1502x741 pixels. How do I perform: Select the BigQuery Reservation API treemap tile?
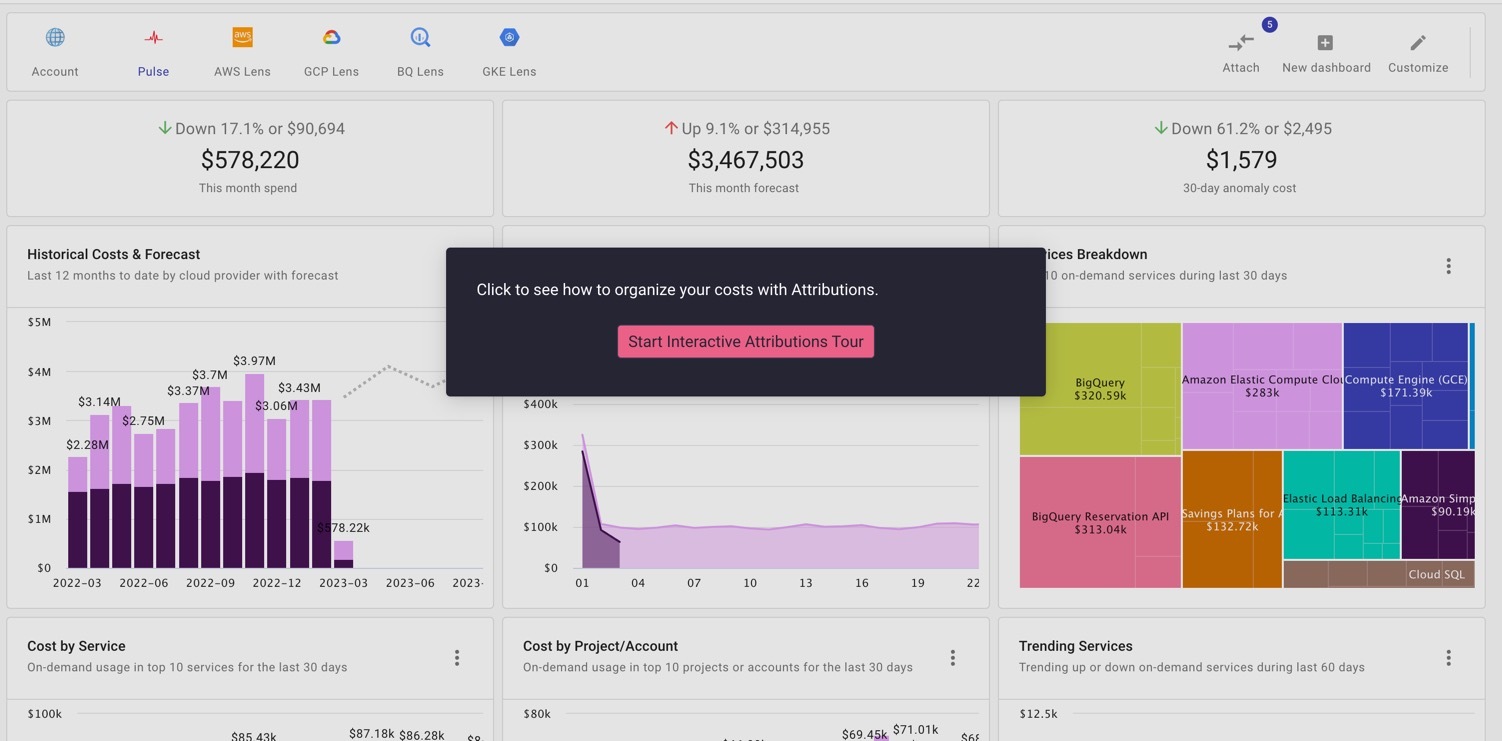[1099, 522]
